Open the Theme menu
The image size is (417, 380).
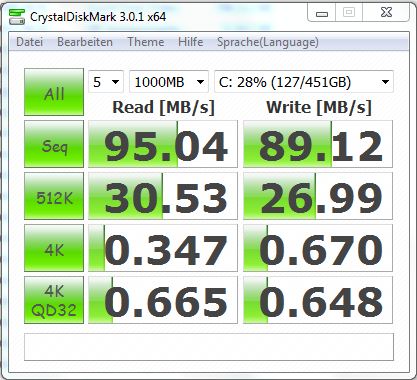146,42
